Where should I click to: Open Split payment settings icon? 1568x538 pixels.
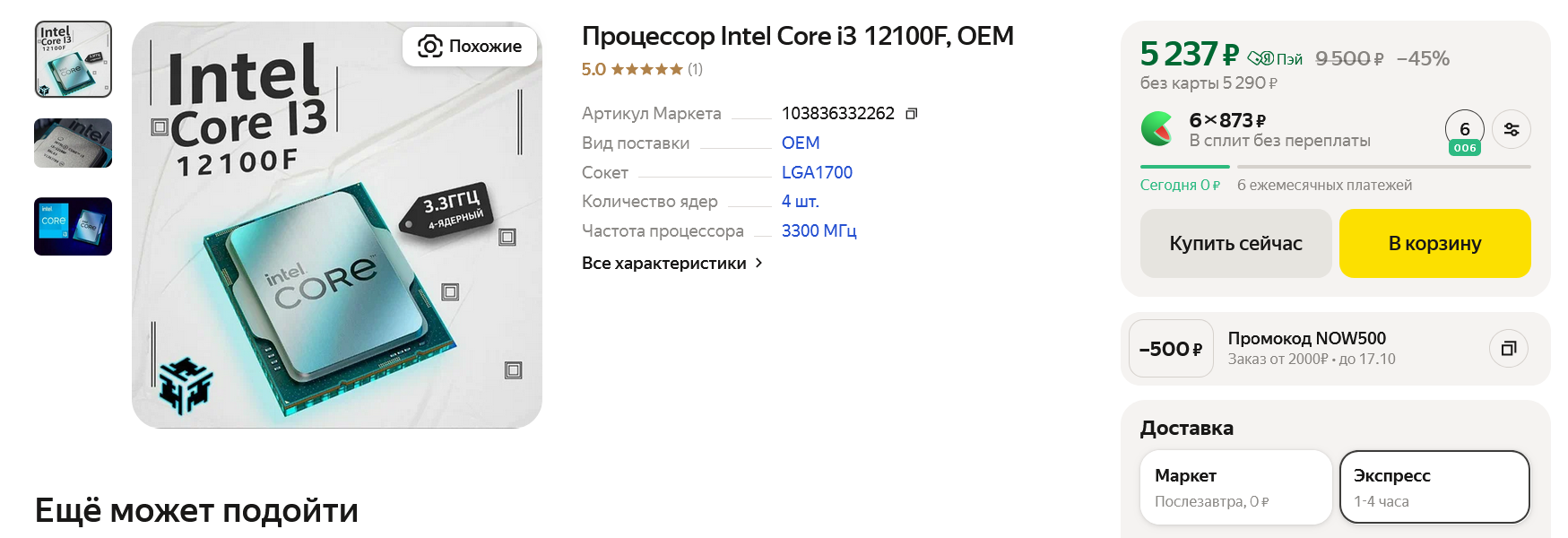[x=1512, y=129]
